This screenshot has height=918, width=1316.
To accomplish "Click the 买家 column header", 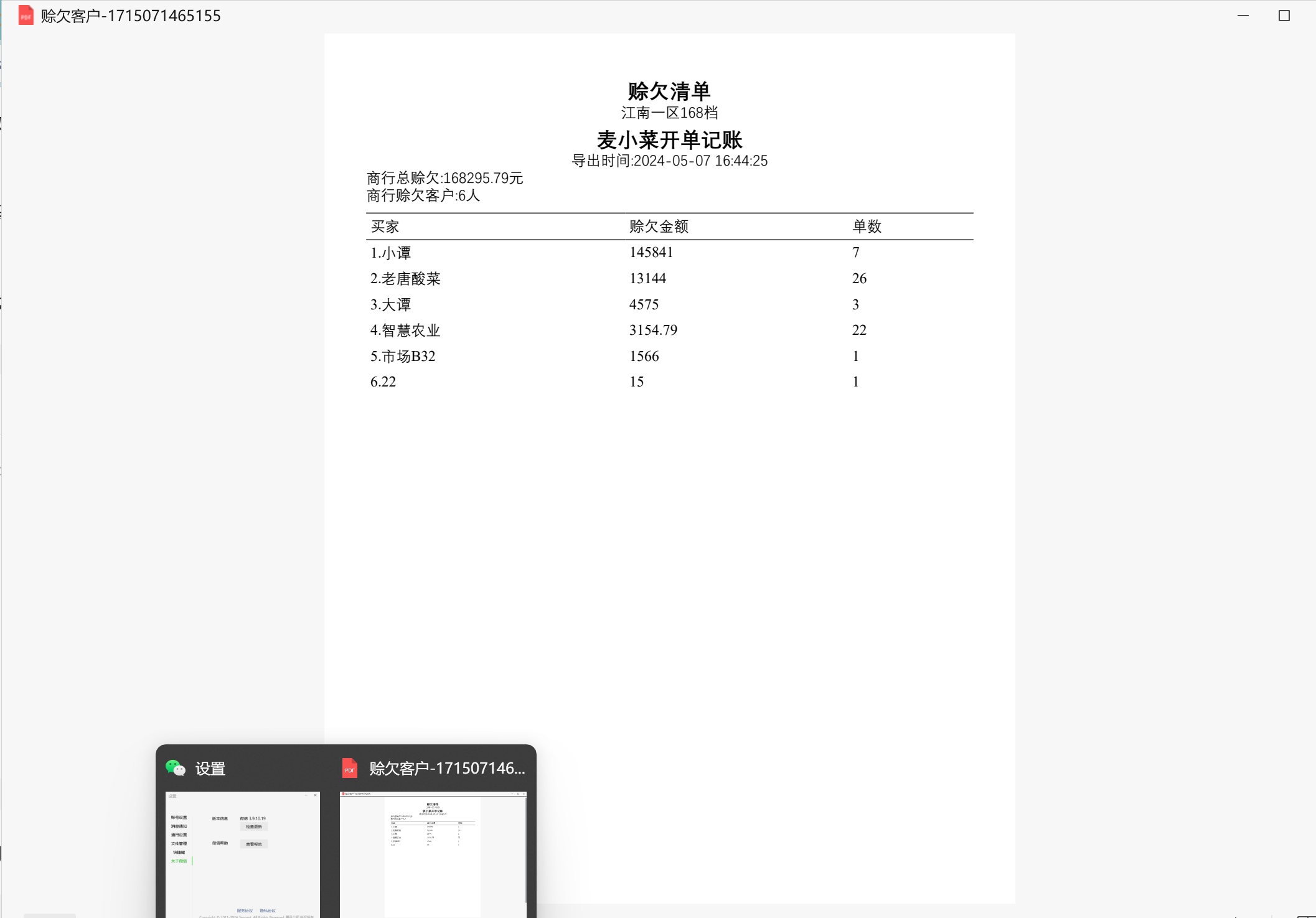I will [385, 227].
